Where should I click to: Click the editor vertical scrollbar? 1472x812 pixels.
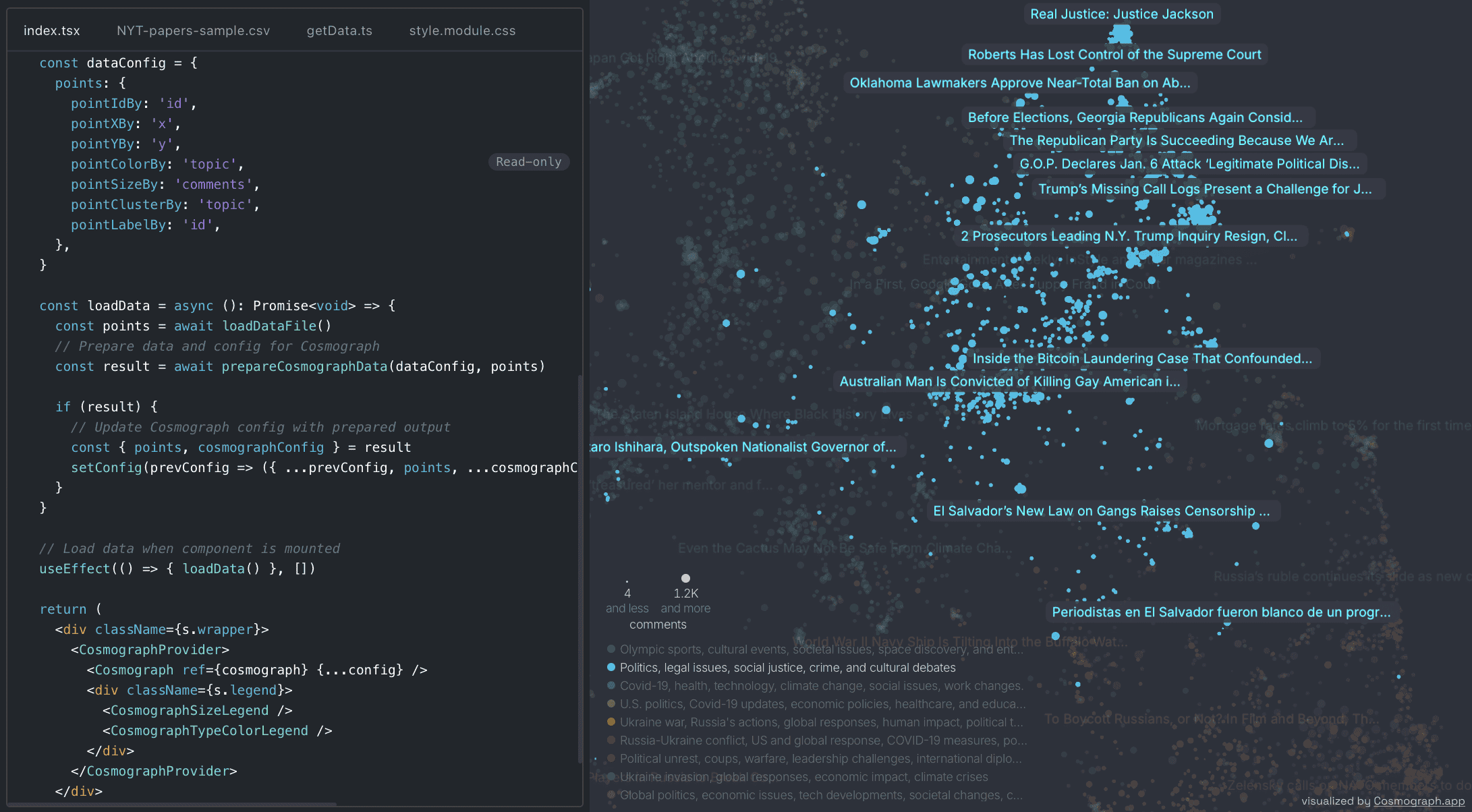pos(579,567)
